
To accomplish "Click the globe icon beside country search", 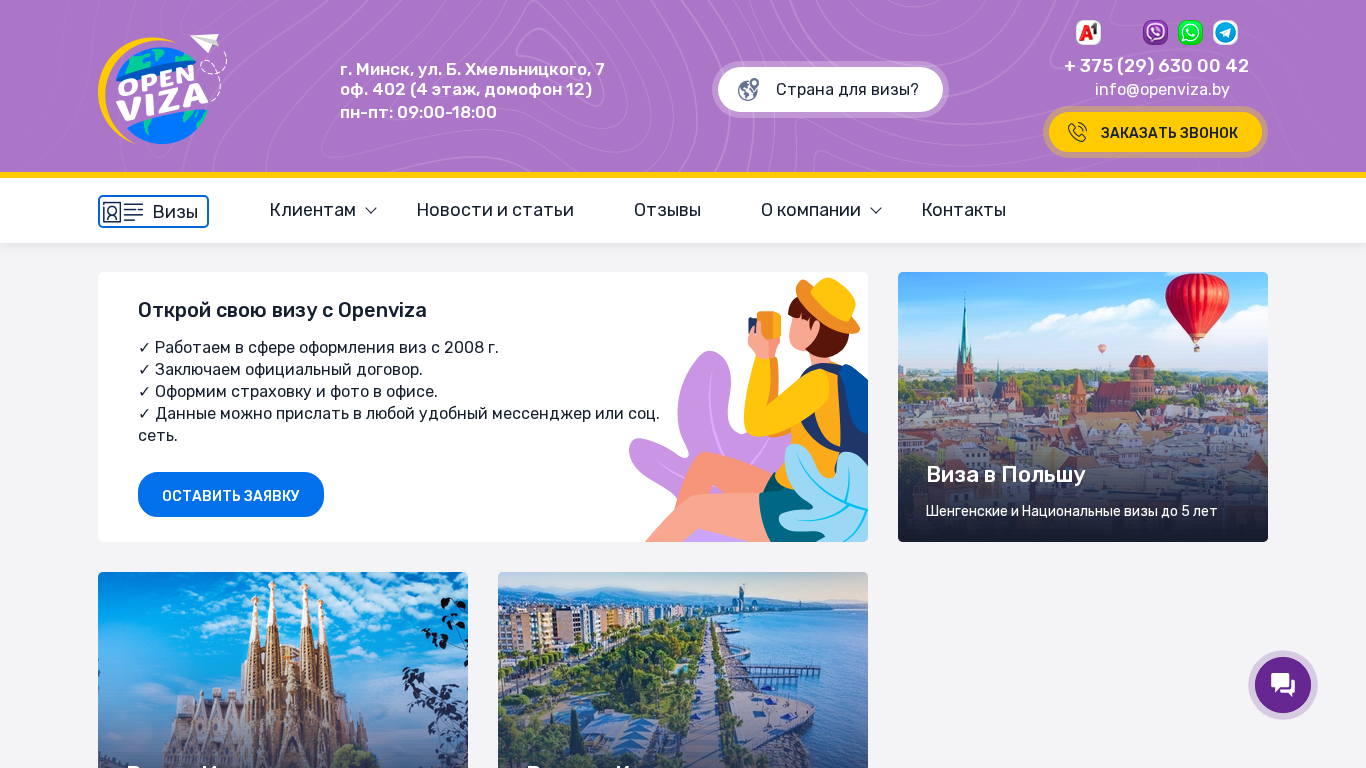I will pos(748,90).
